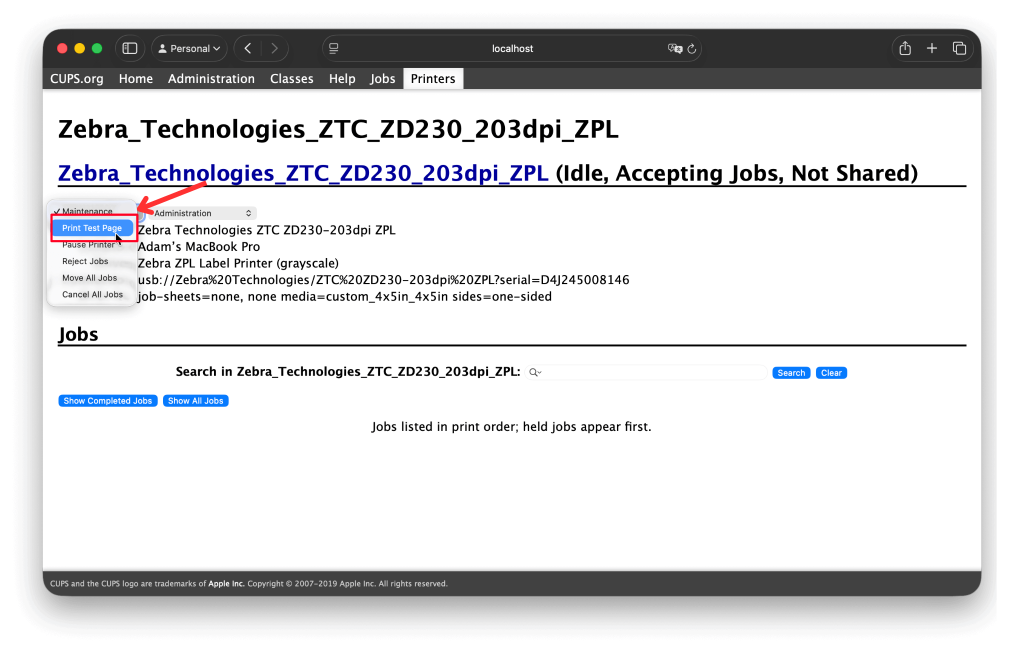Click the page settings icon in address bar

pyautogui.click(x=334, y=48)
